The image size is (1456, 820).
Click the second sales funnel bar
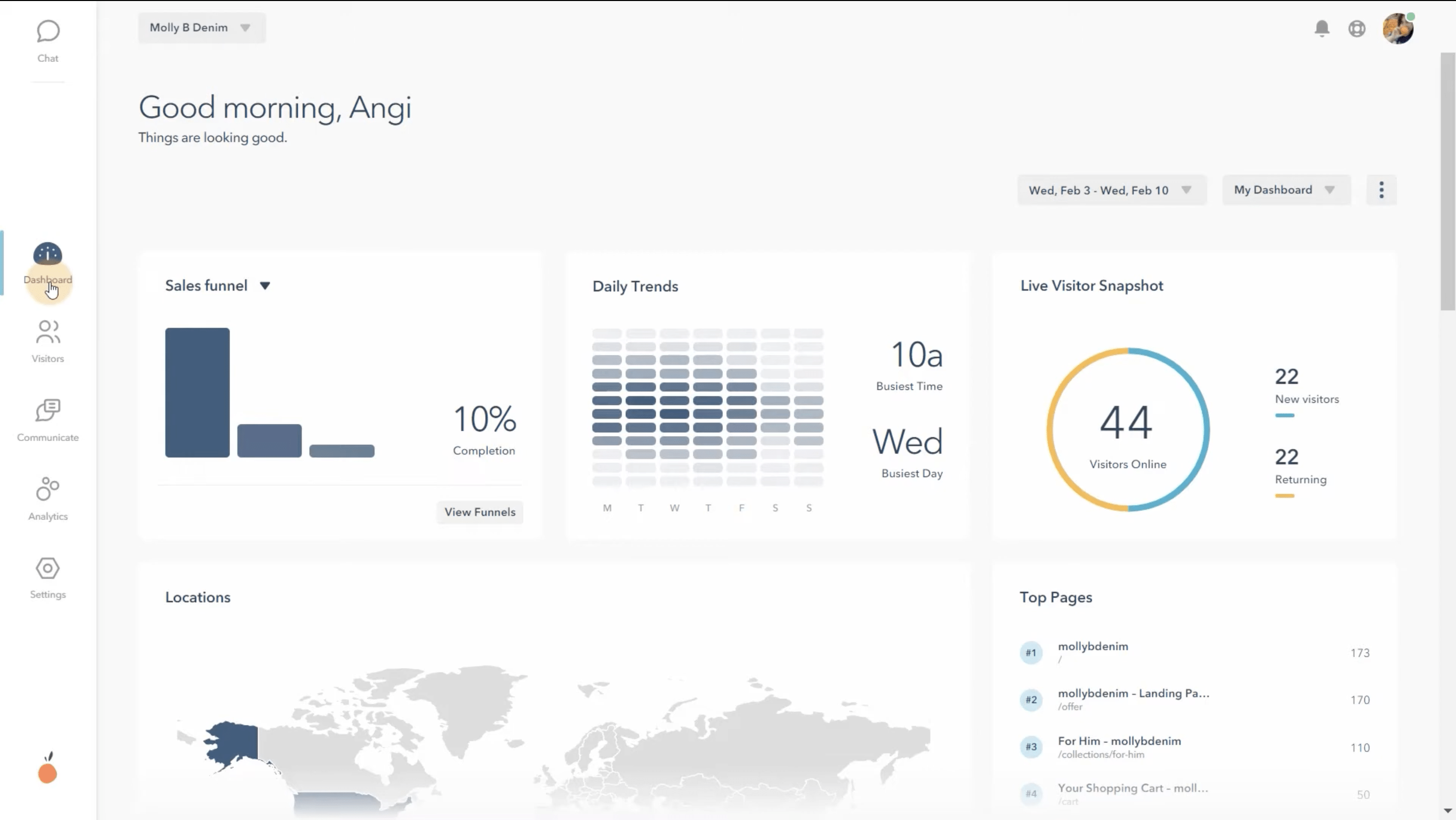click(x=269, y=440)
